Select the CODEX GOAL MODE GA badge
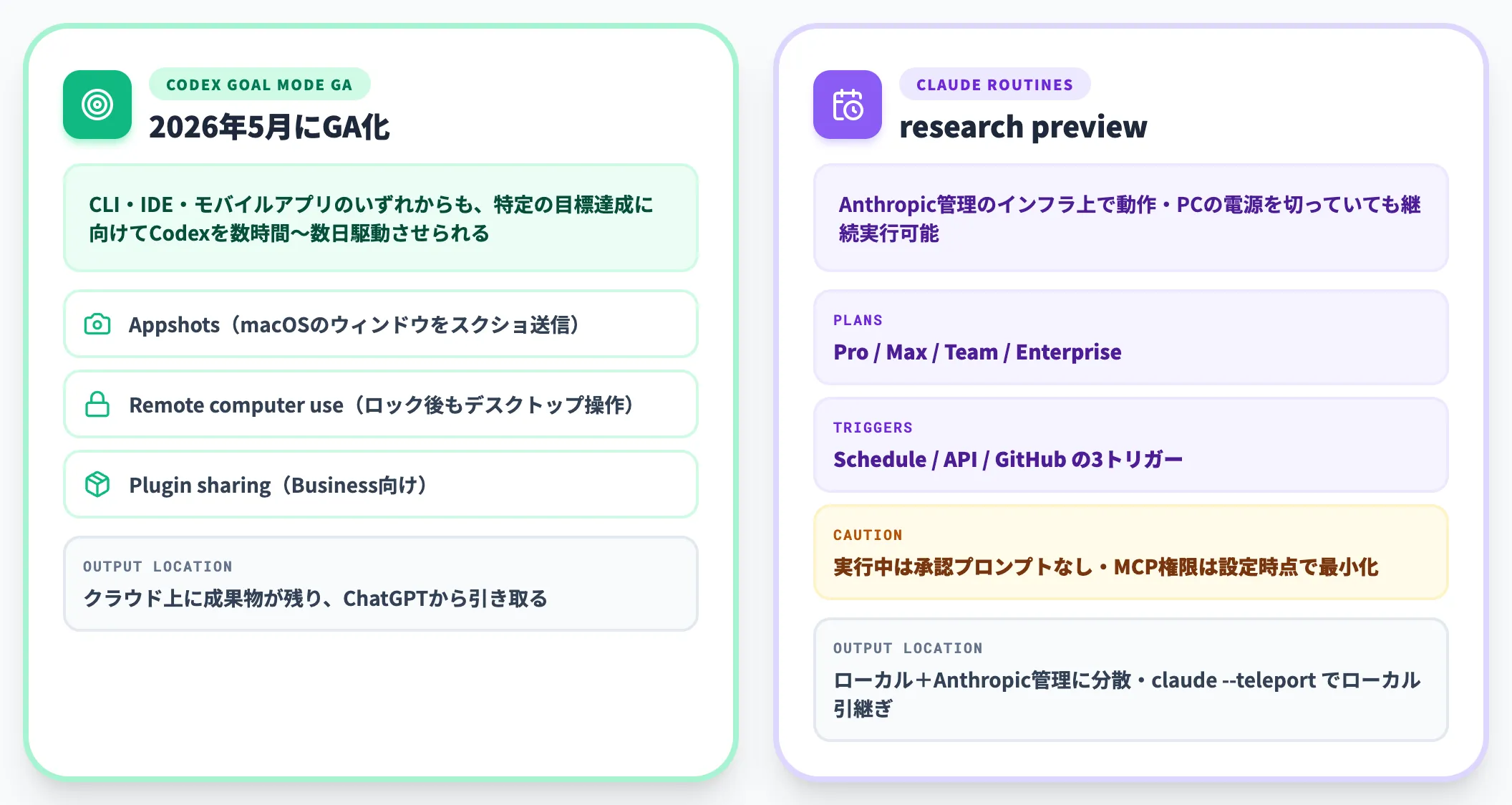The width and height of the screenshot is (1512, 805). tap(259, 85)
